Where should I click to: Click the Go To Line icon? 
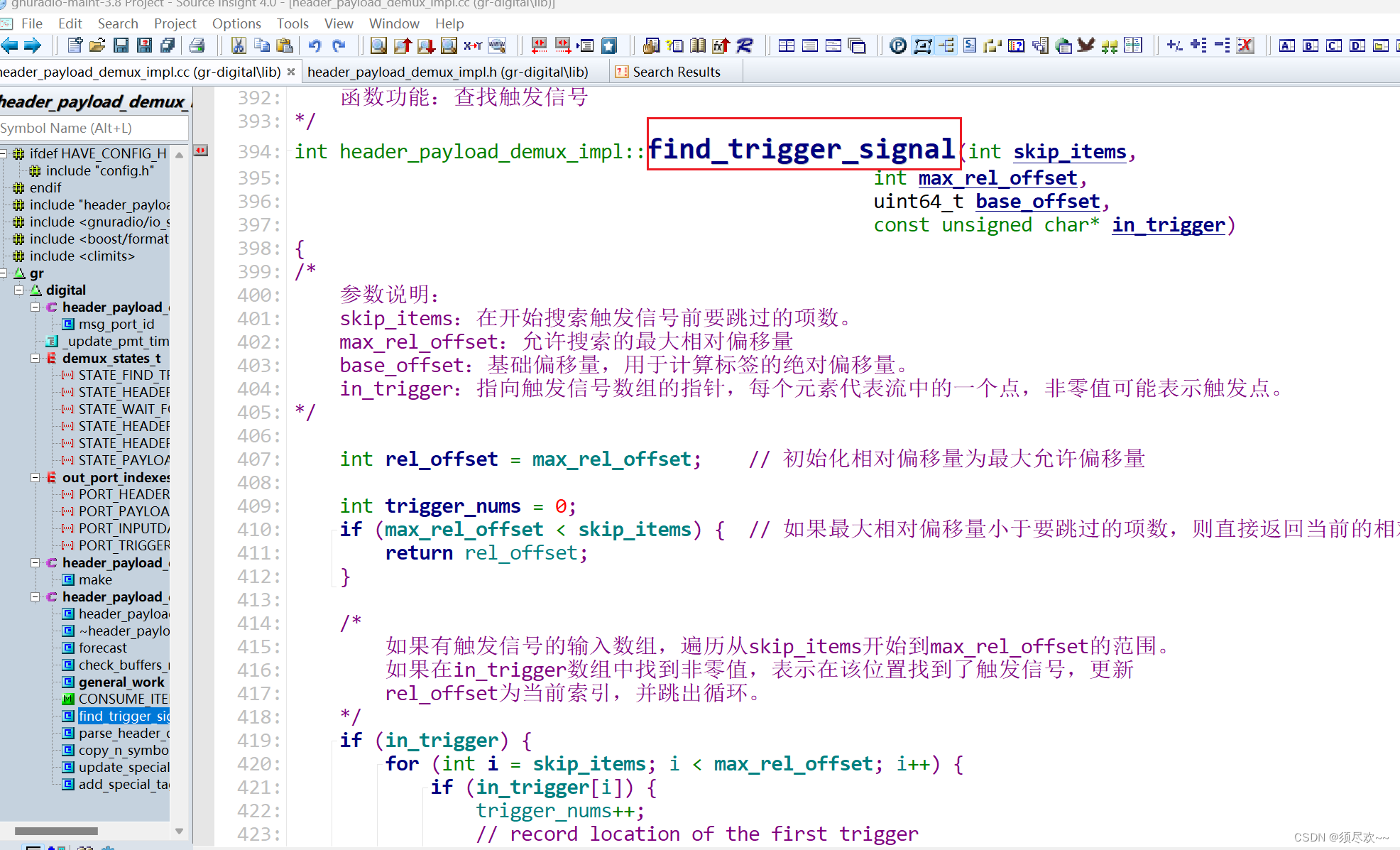(x=586, y=46)
